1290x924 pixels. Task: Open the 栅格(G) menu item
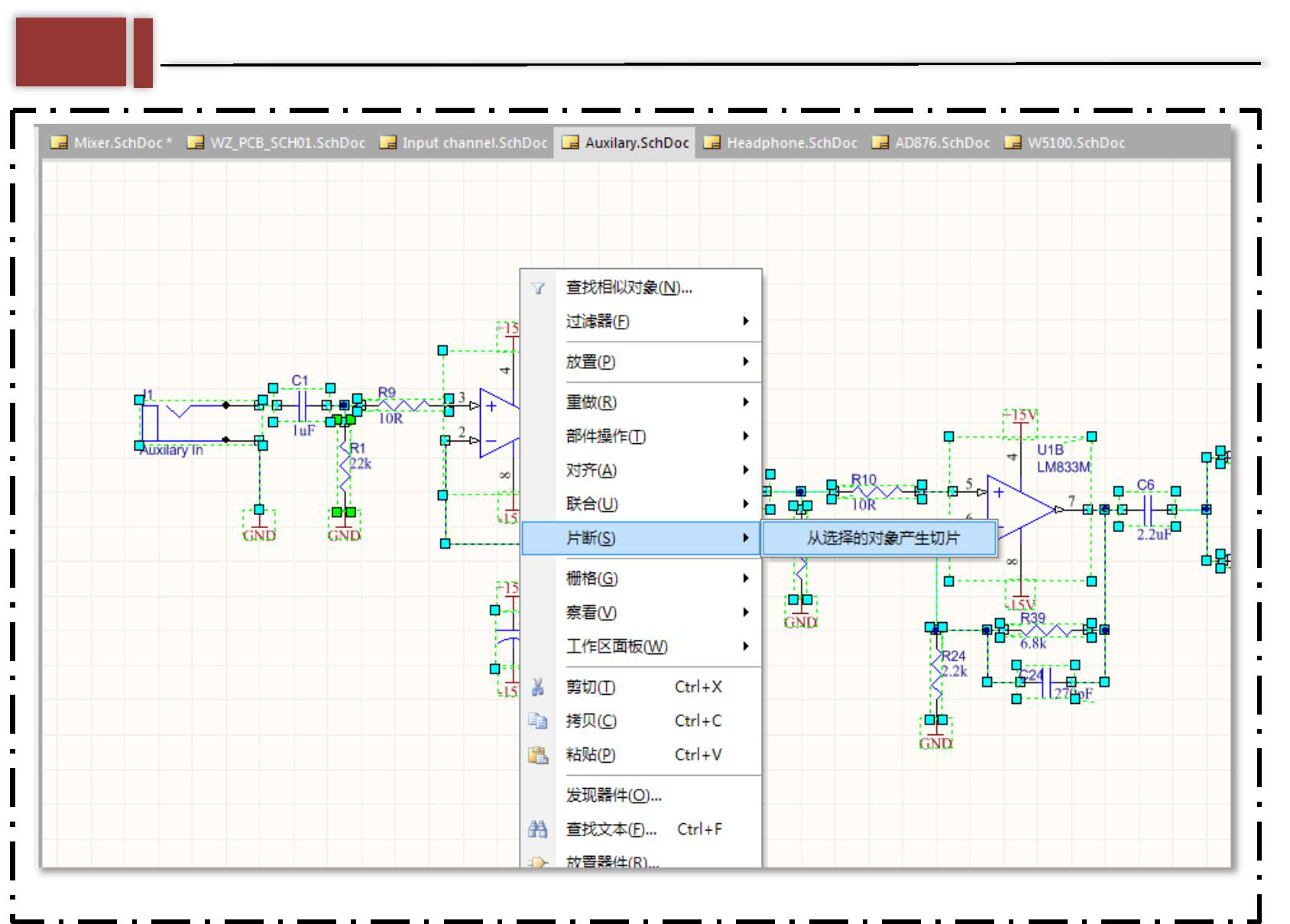coord(592,579)
